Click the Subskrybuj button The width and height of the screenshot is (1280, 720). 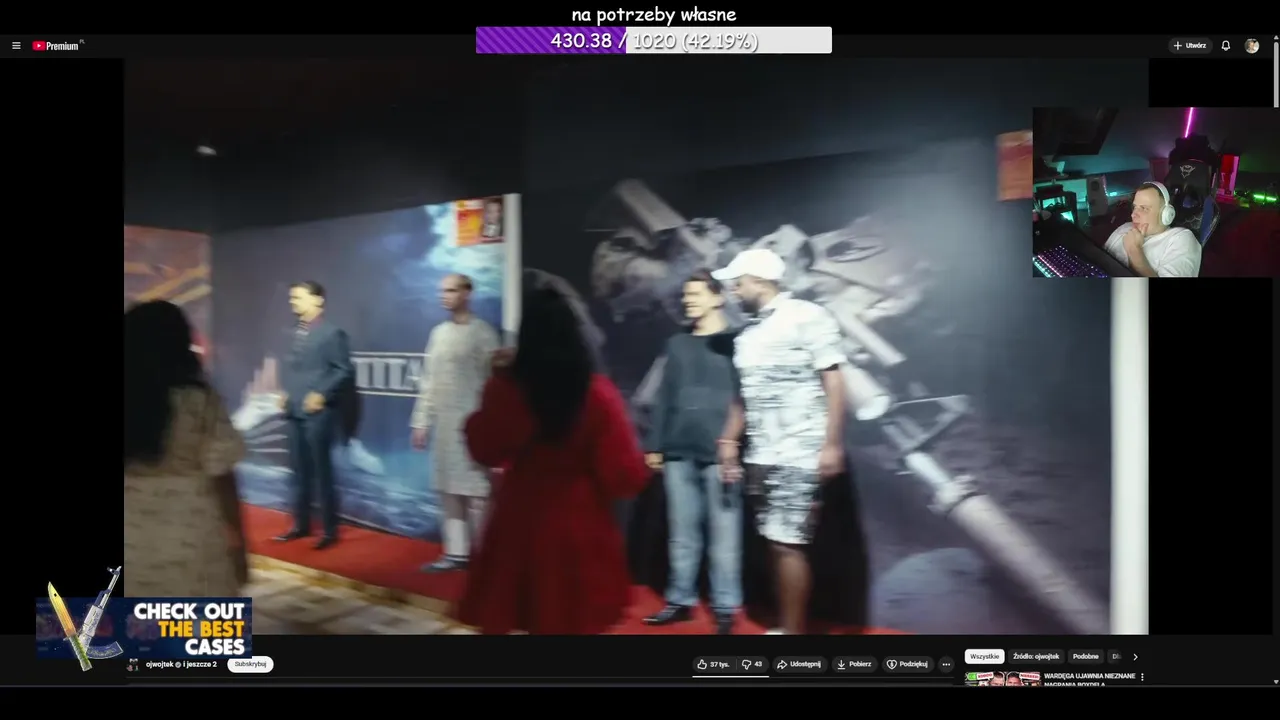[x=250, y=664]
